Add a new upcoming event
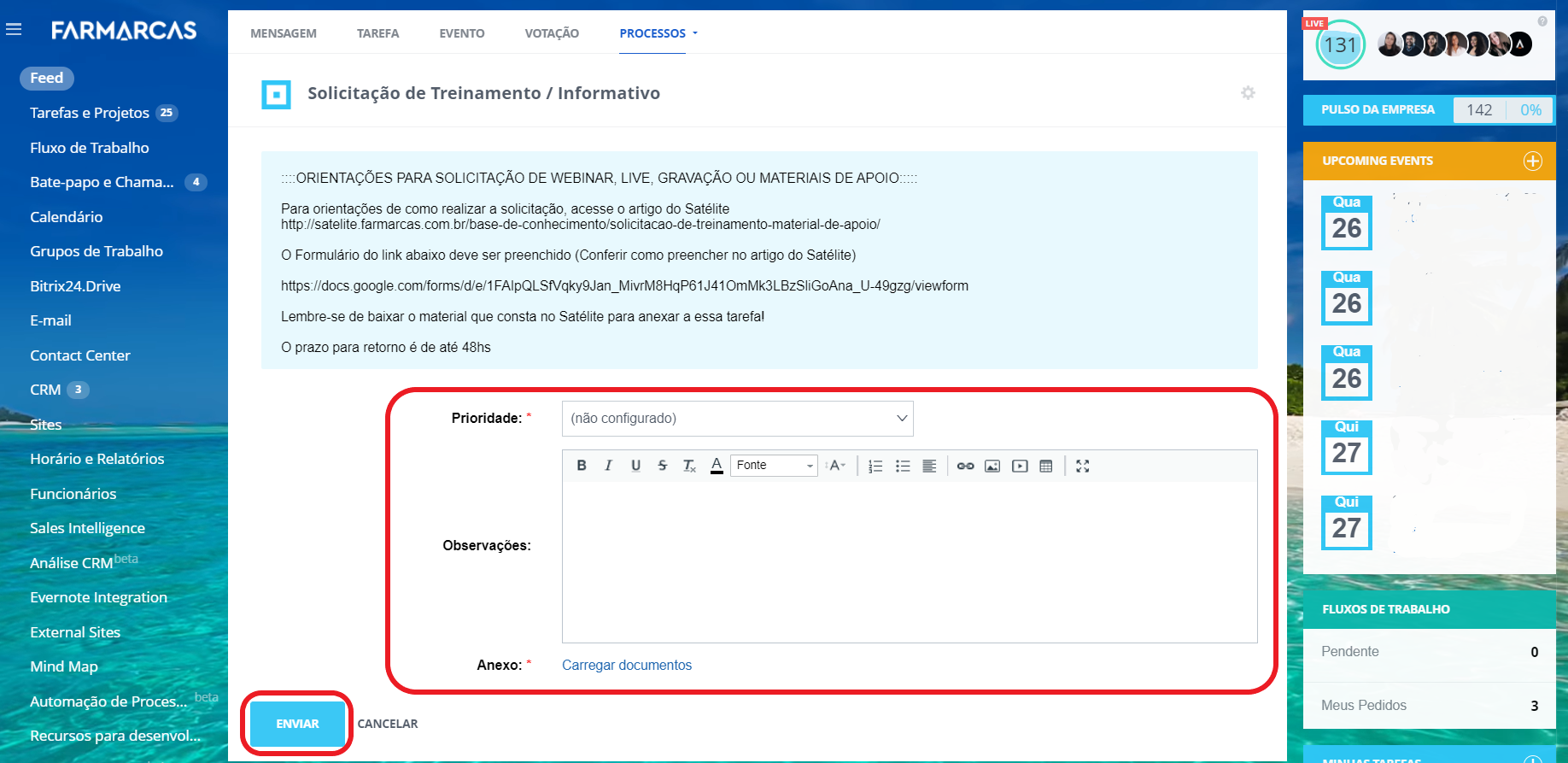The width and height of the screenshot is (1568, 763). [1532, 161]
